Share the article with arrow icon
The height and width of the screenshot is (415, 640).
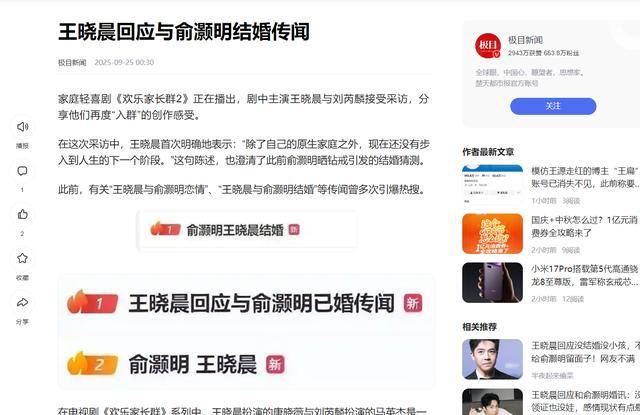[22, 302]
